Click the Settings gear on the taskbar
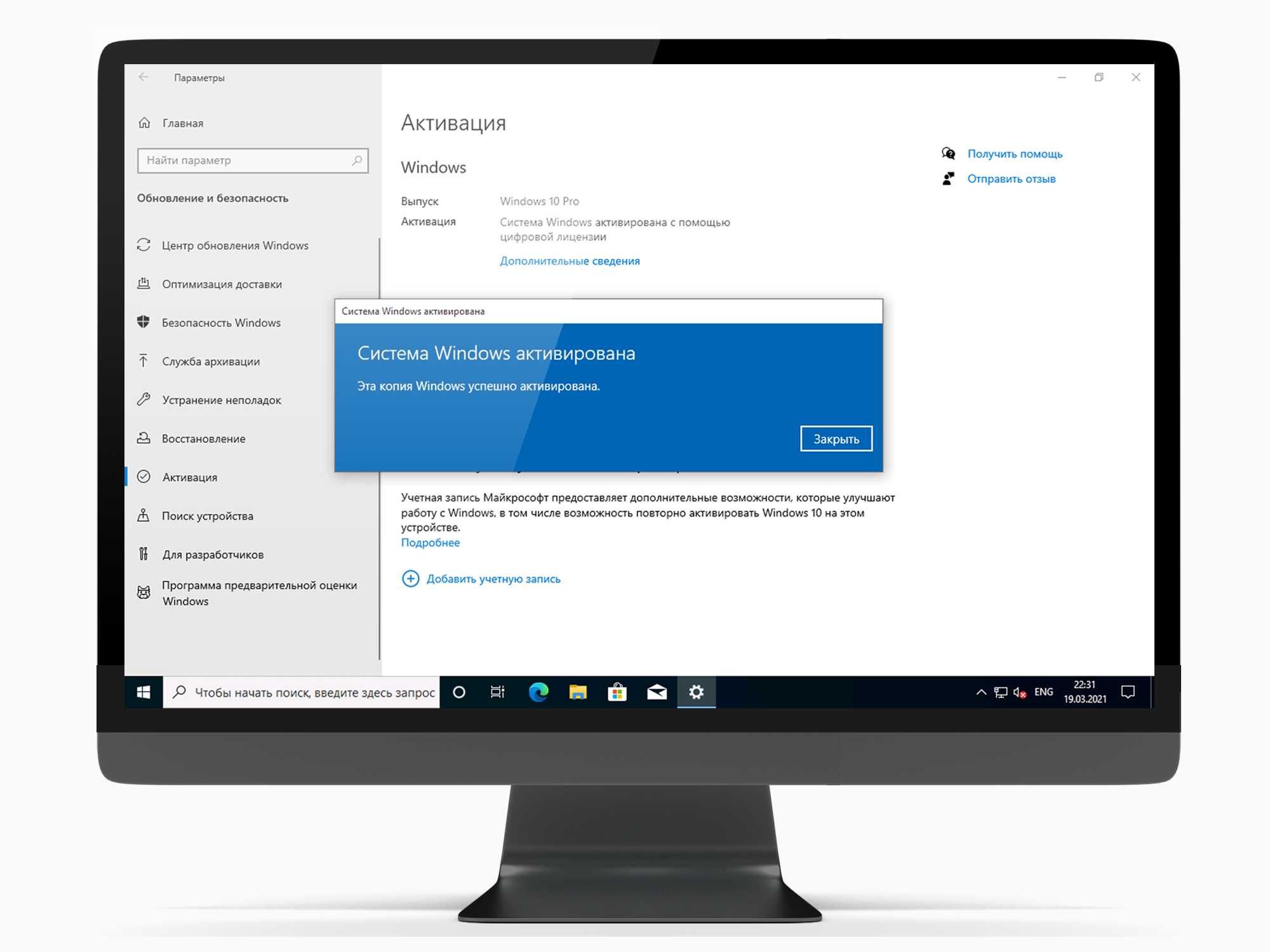This screenshot has width=1270, height=952. click(x=697, y=692)
